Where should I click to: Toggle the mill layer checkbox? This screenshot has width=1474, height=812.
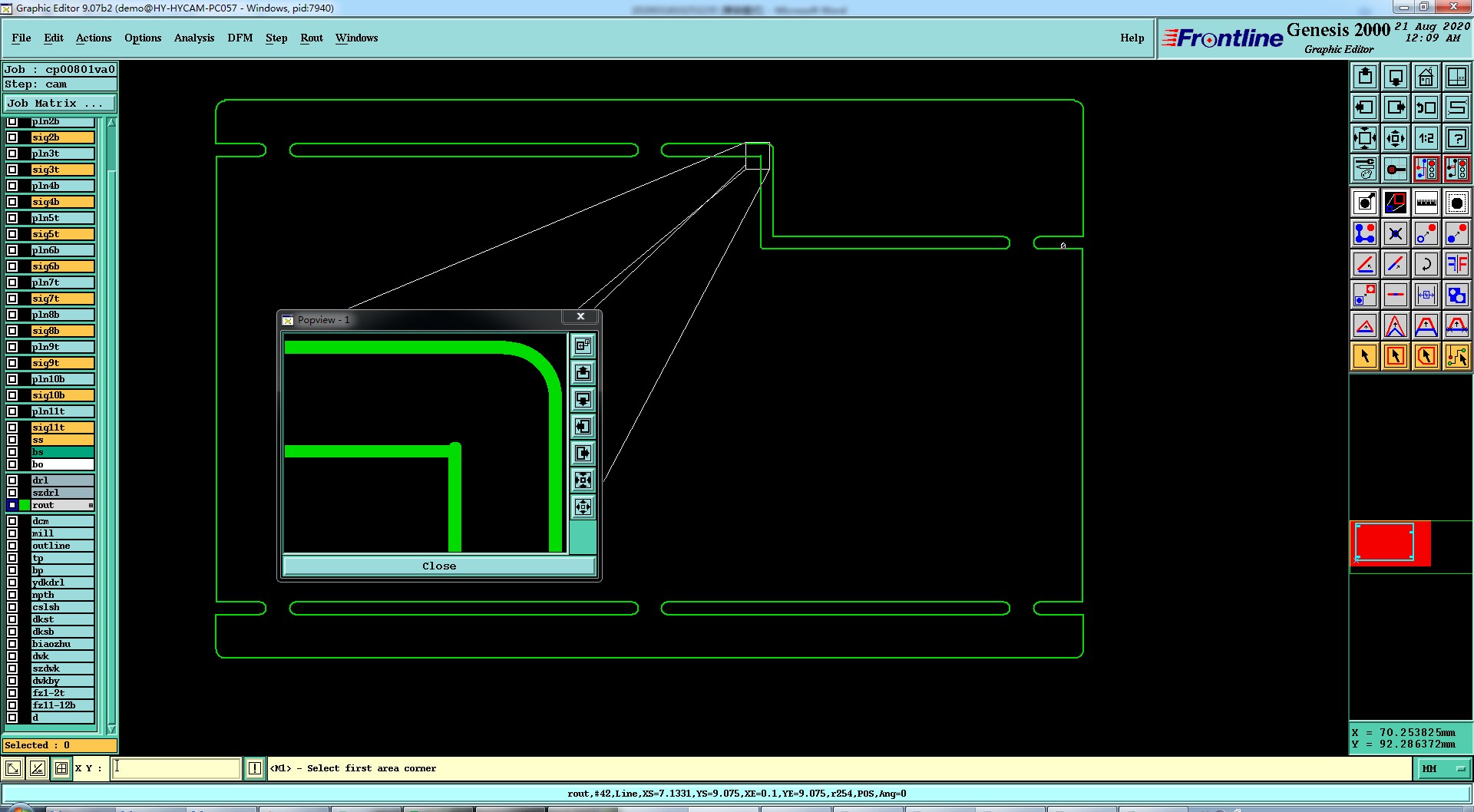(x=12, y=533)
